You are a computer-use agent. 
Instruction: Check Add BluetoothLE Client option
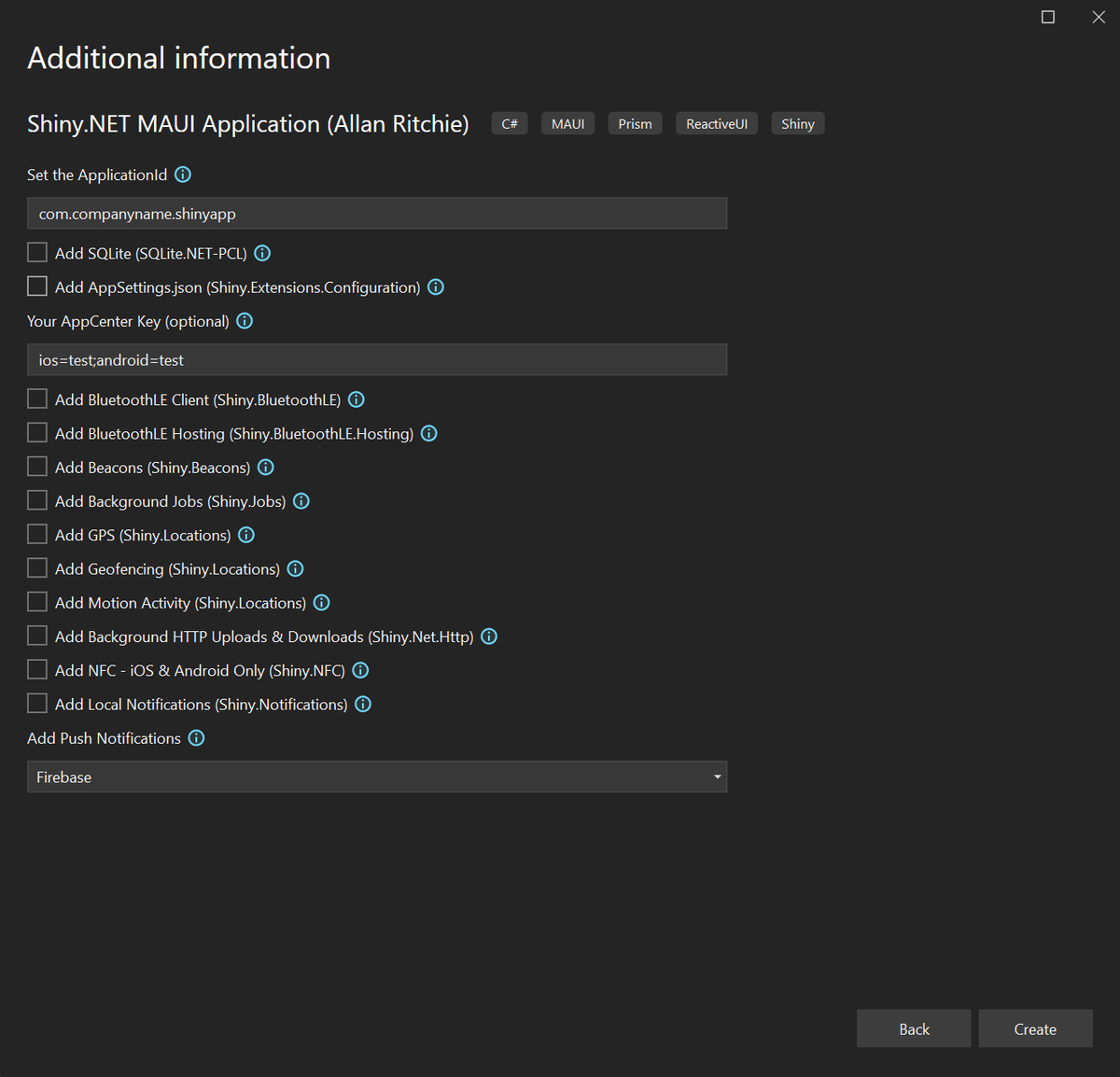tap(37, 399)
